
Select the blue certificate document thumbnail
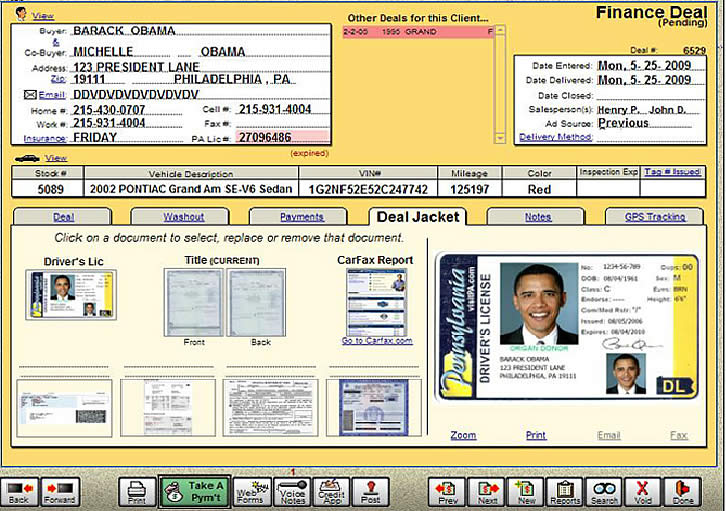(x=374, y=408)
